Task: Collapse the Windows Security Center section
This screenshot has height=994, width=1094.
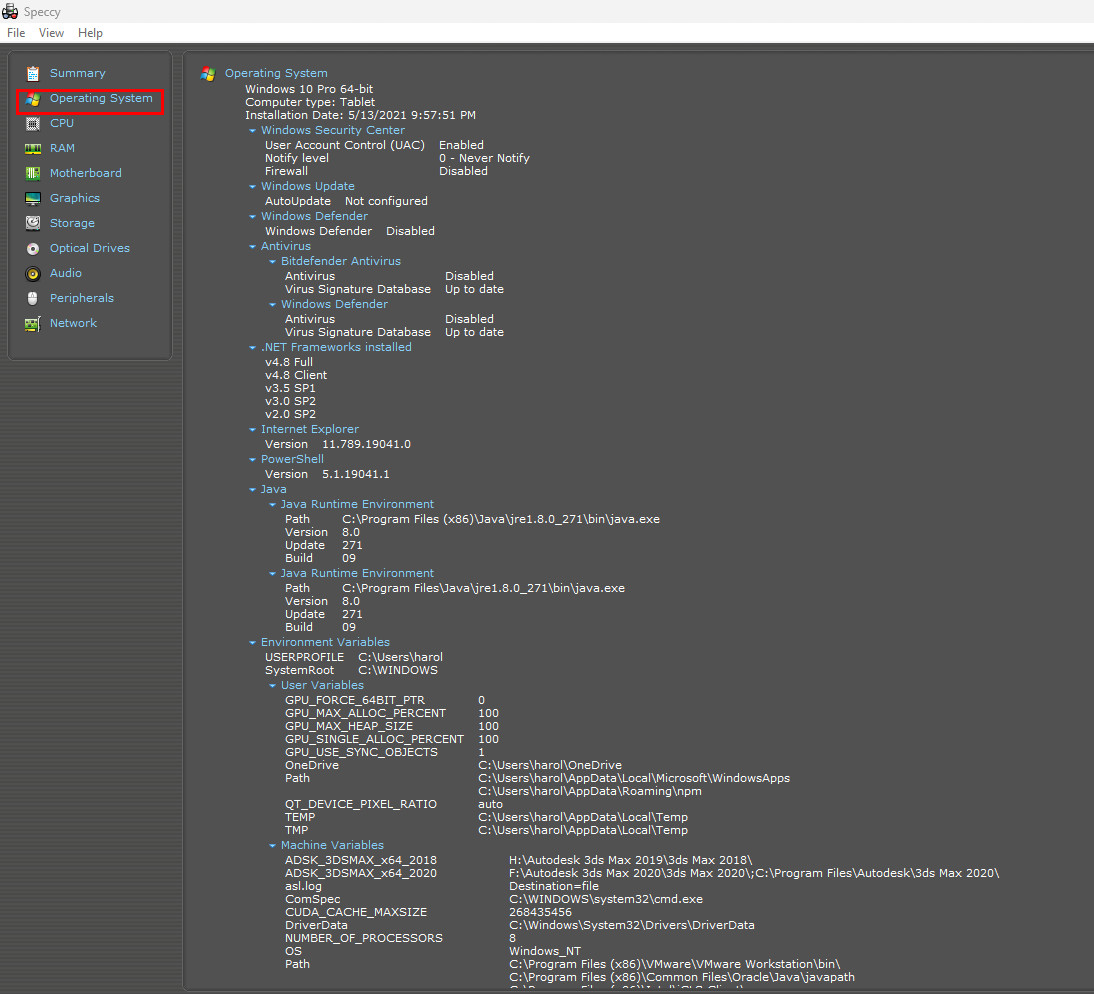Action: [x=253, y=130]
